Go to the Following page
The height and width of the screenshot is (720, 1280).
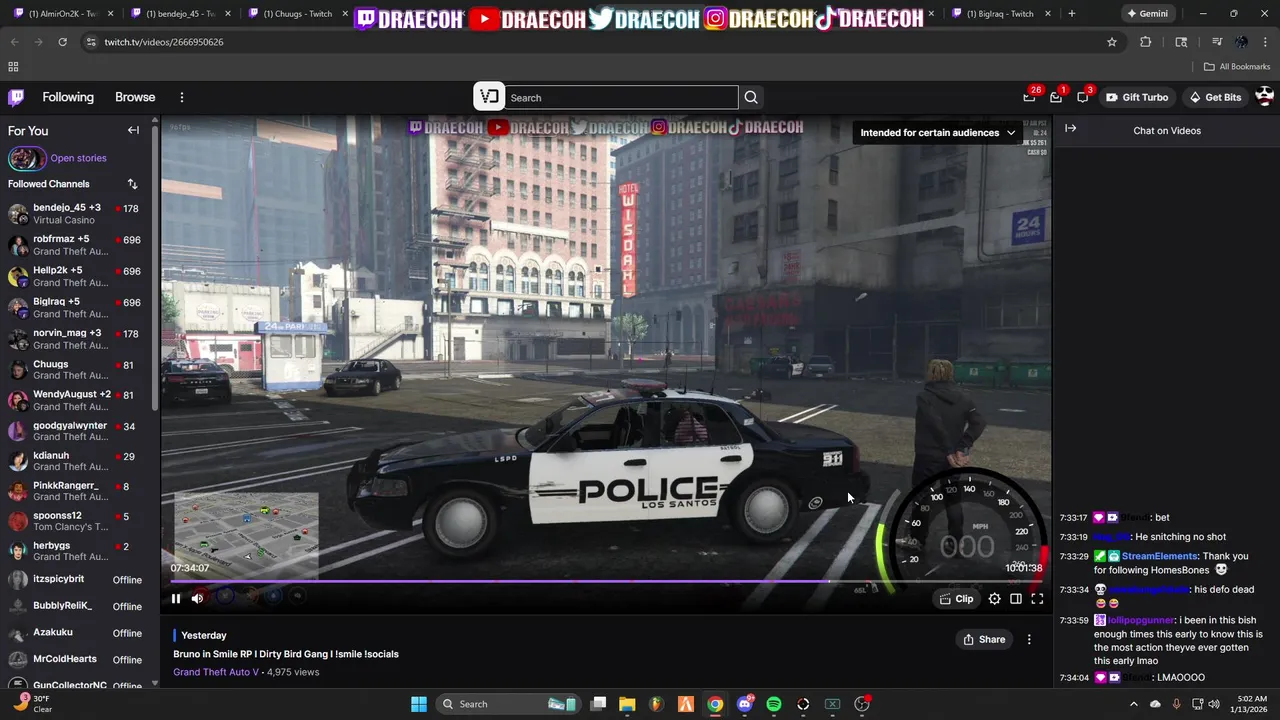pyautogui.click(x=68, y=97)
